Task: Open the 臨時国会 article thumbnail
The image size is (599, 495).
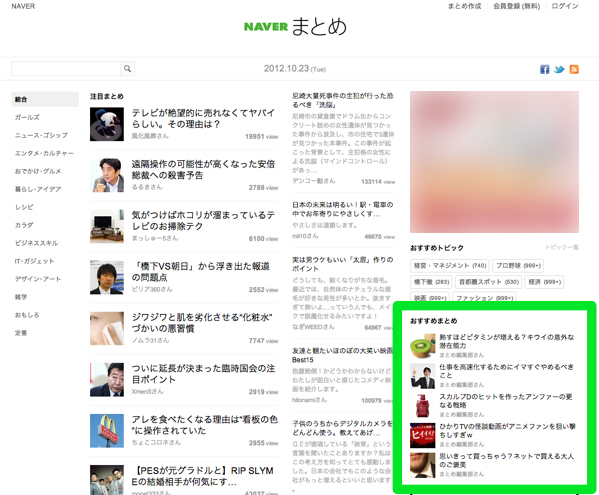Action: tap(107, 380)
